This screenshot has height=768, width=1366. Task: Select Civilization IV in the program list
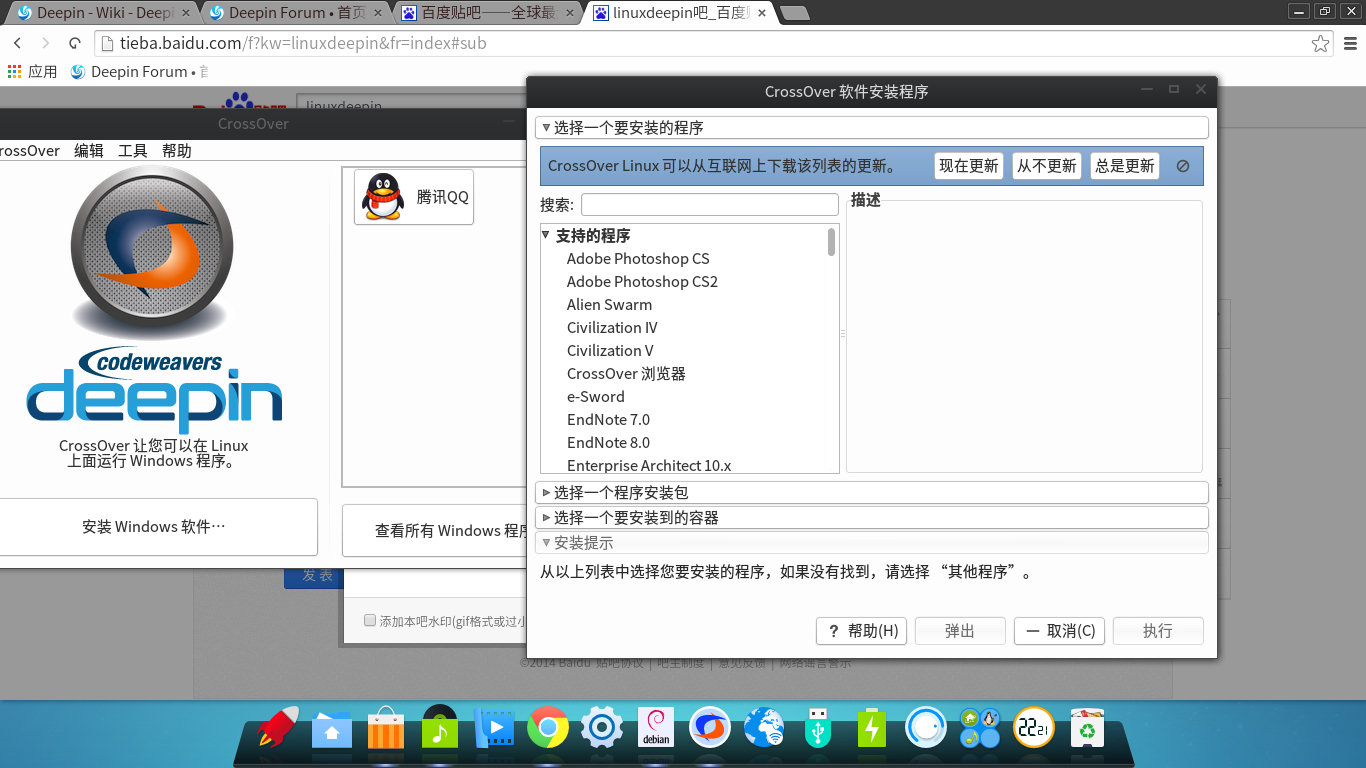[x=612, y=328]
